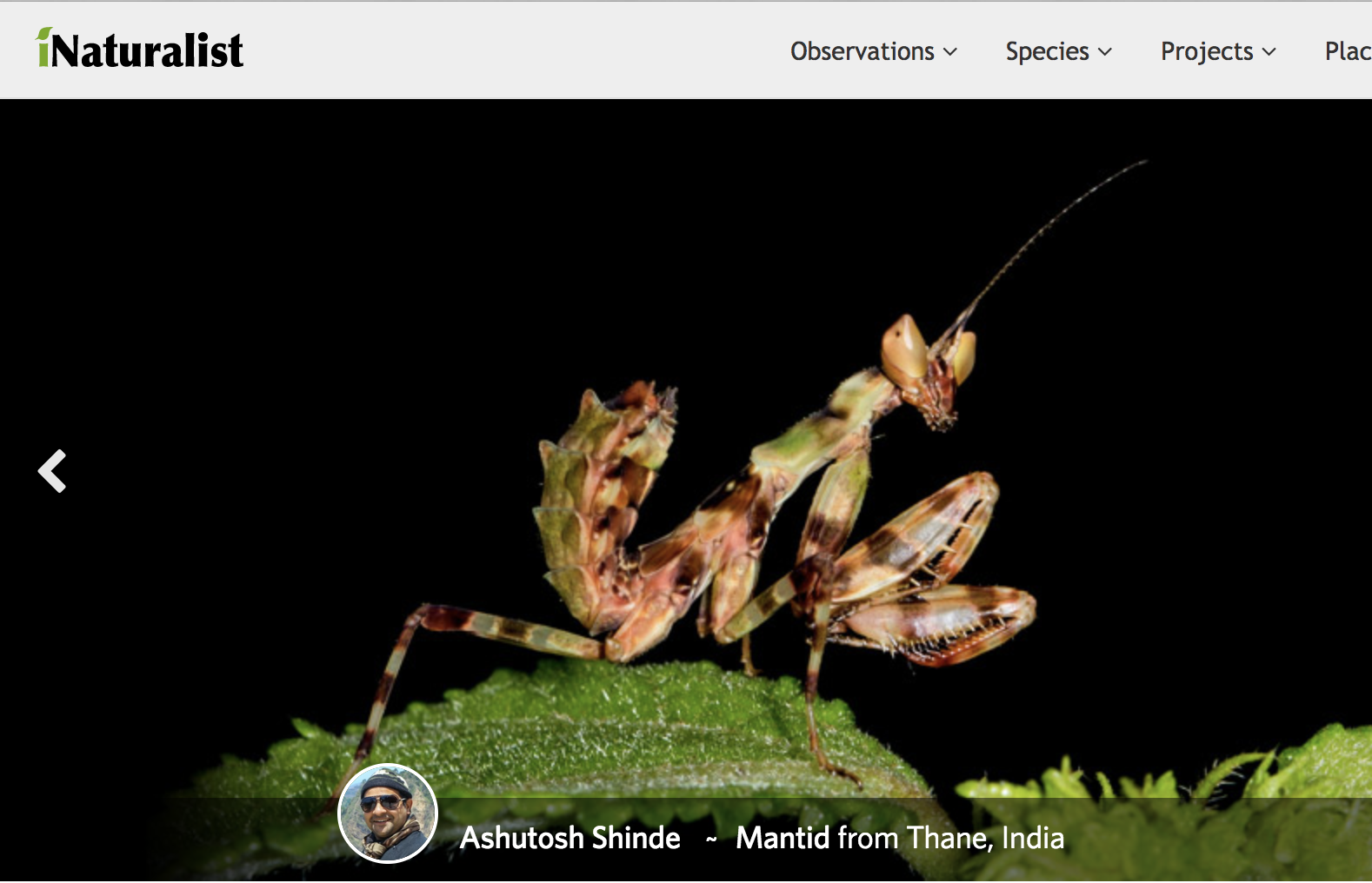Go to the iNaturalist home logo
The height and width of the screenshot is (883, 1372).
pyautogui.click(x=139, y=49)
